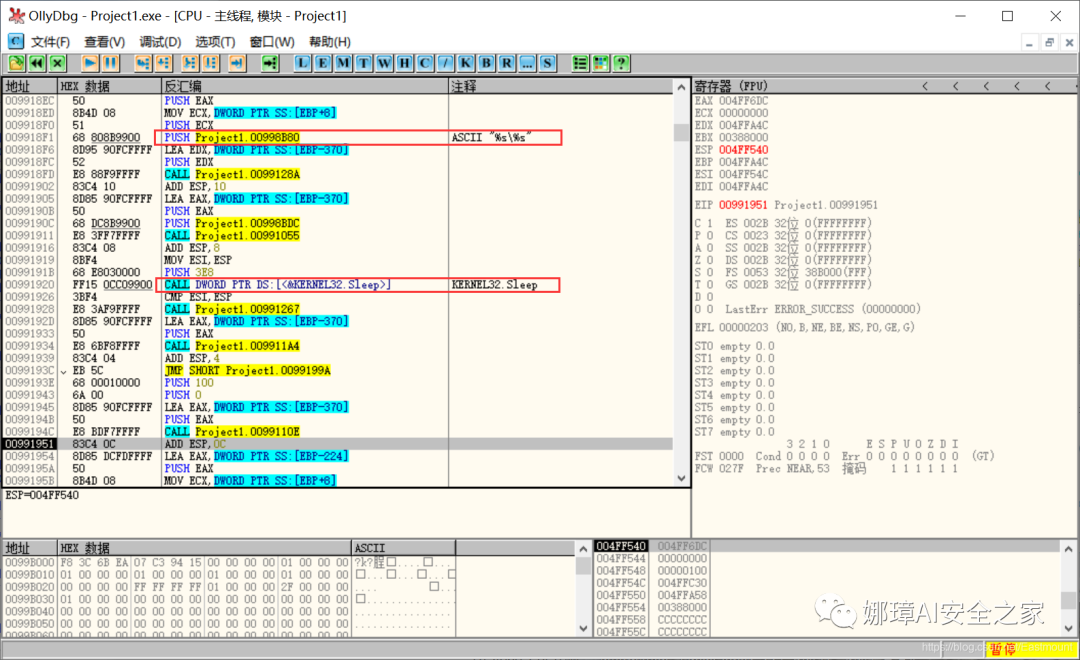The image size is (1080, 660).
Task: Open Breakpoints window with B button
Action: [486, 63]
